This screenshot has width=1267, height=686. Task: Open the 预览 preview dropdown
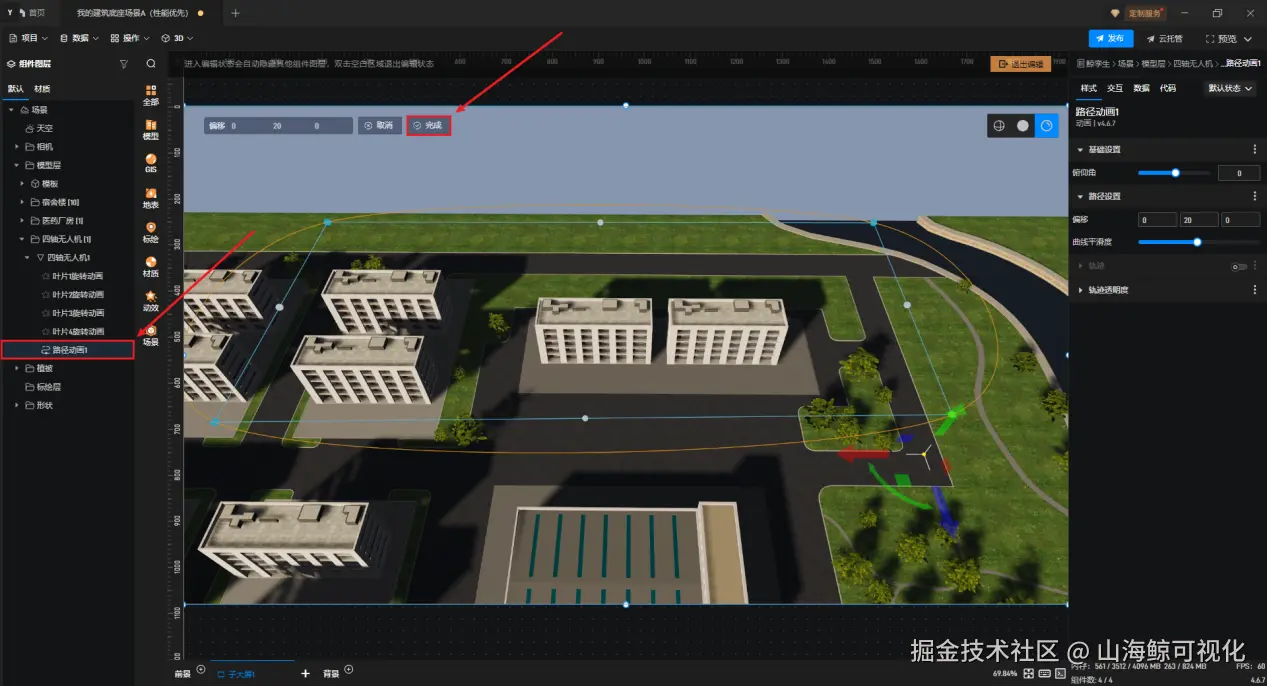[x=1227, y=38]
